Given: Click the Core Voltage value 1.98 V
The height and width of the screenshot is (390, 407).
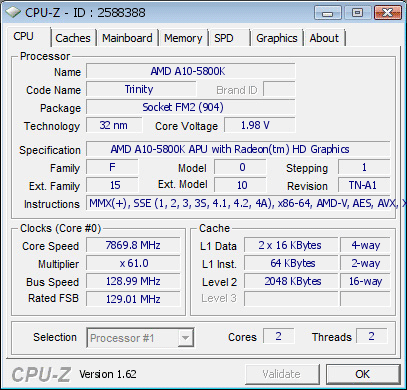Looking at the screenshot, I should point(260,125).
